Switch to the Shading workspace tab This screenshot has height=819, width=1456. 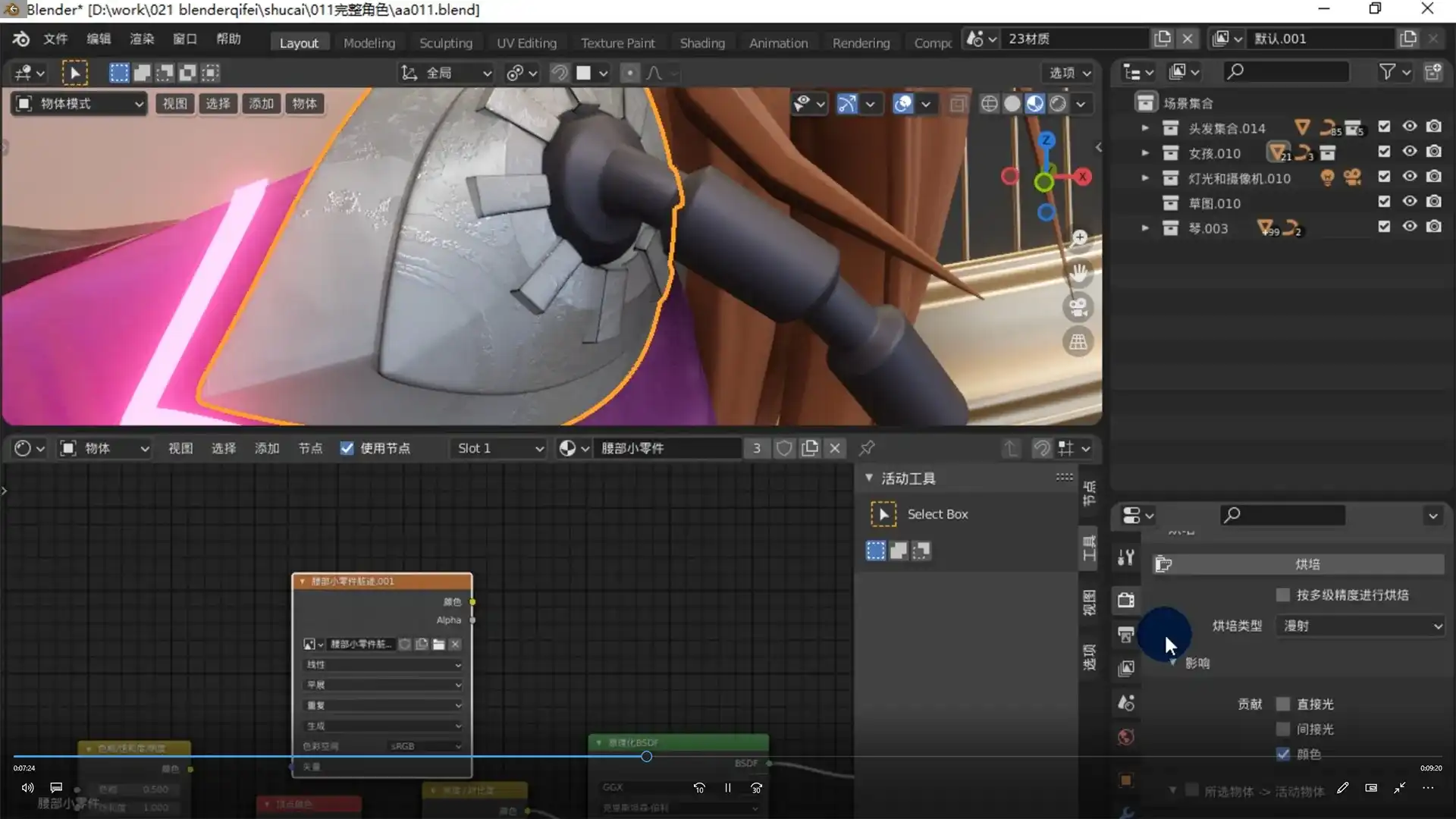point(701,43)
